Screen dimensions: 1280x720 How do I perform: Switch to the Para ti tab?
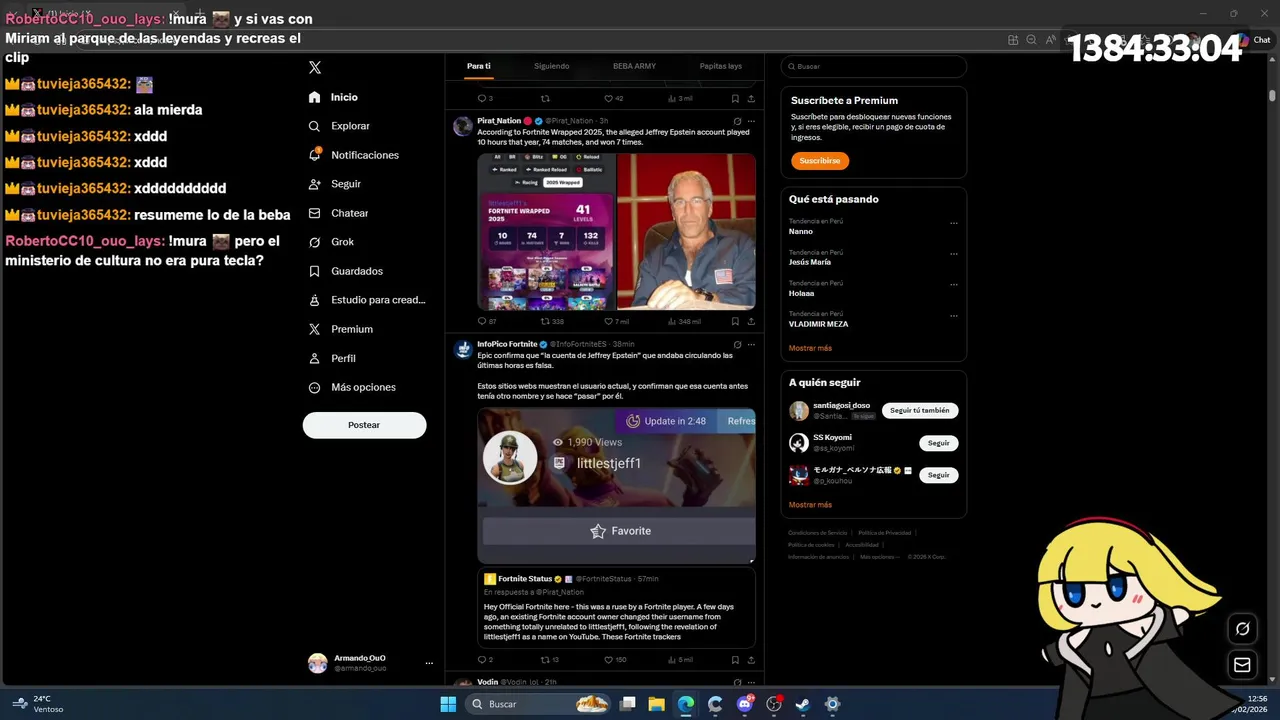[479, 66]
